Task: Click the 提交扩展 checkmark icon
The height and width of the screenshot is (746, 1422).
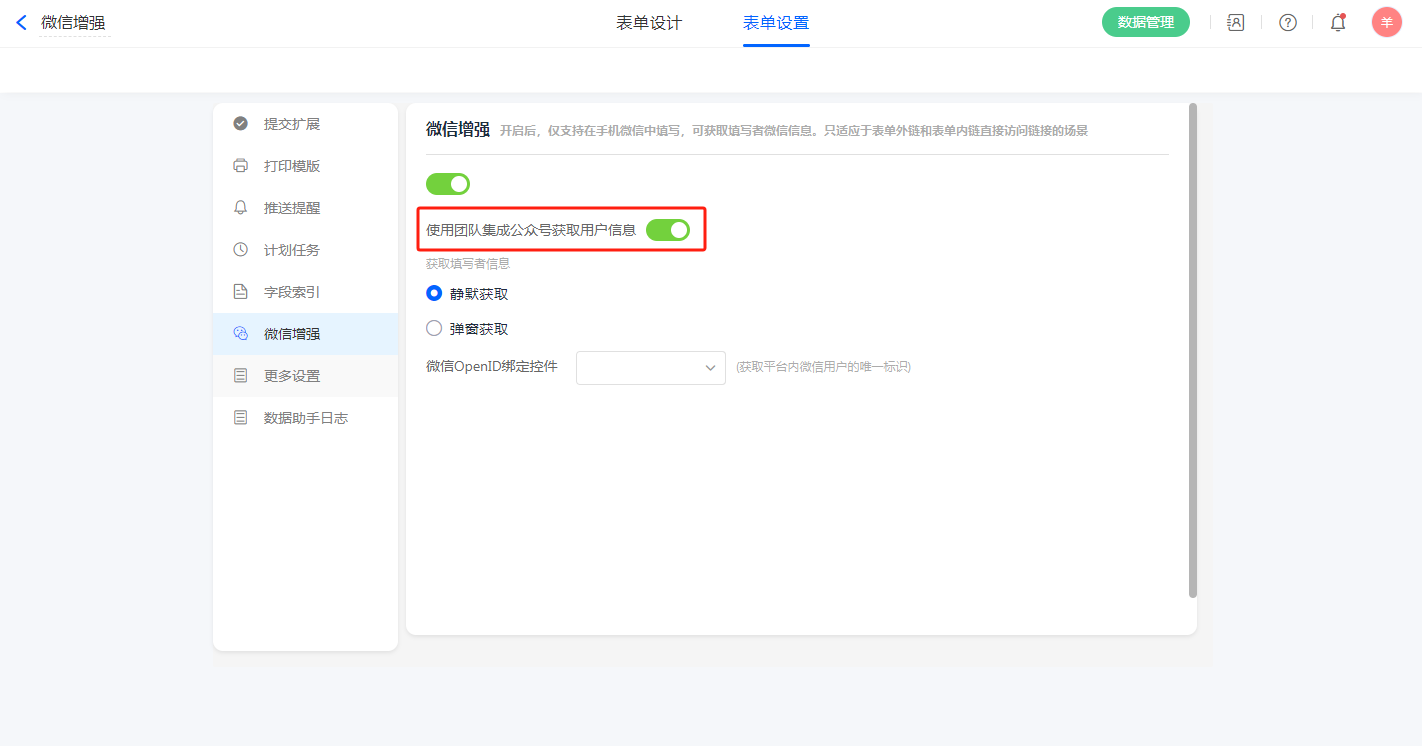Action: point(240,124)
